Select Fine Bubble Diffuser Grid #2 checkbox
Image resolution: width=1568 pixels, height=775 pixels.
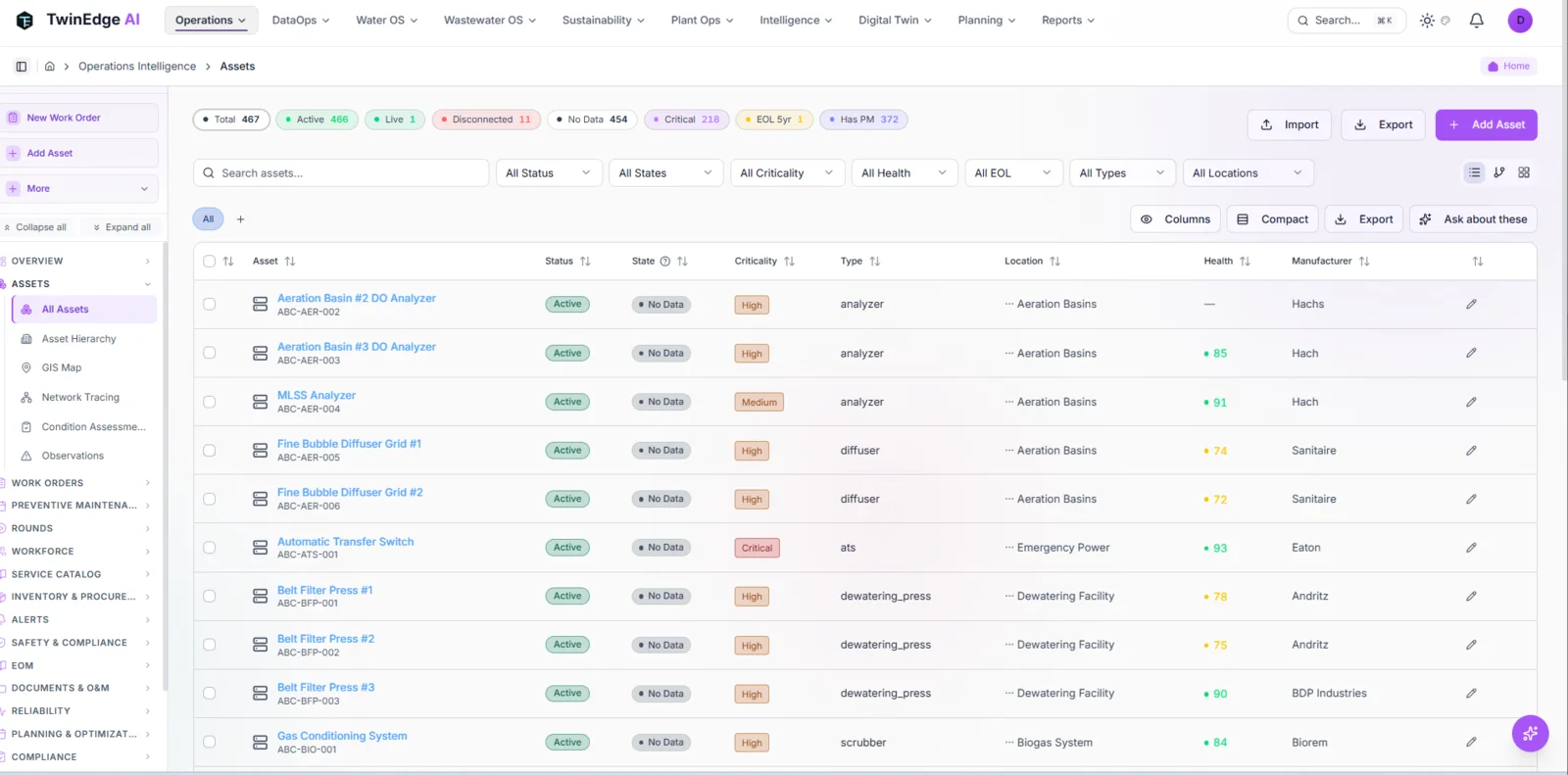[209, 499]
